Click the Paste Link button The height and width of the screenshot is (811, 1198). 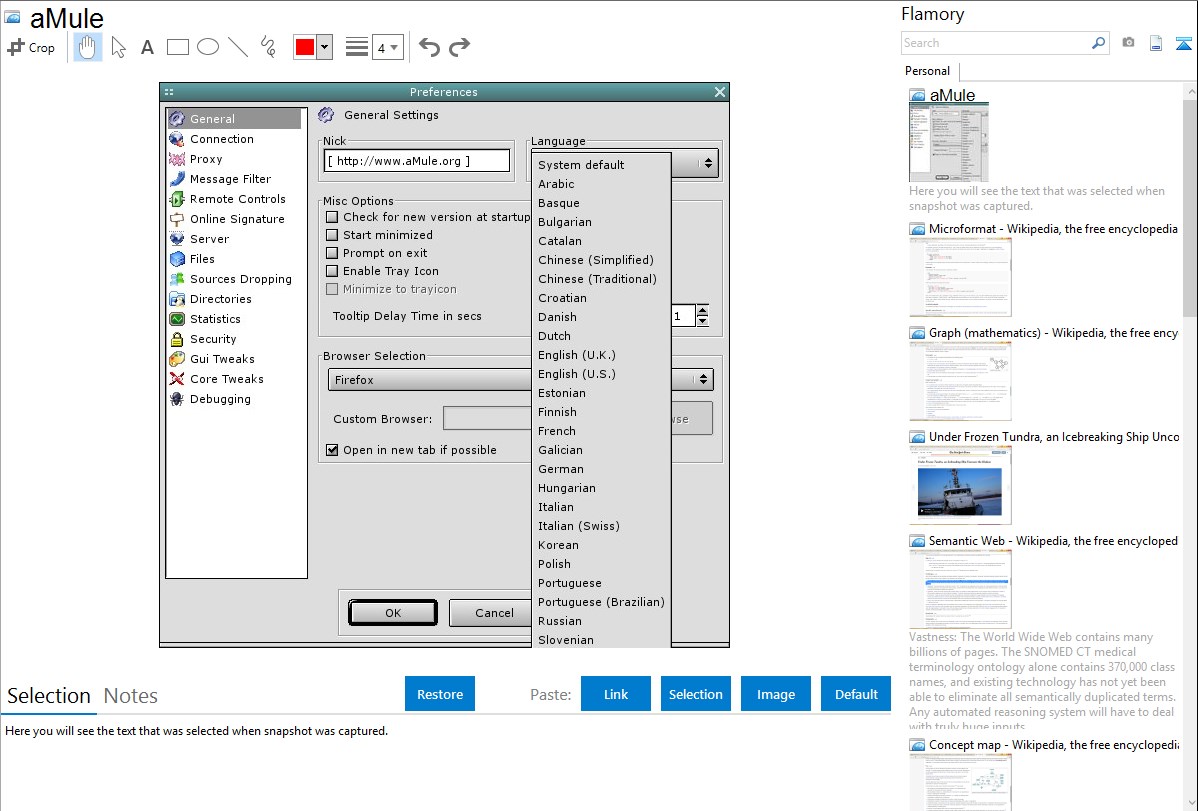point(616,694)
